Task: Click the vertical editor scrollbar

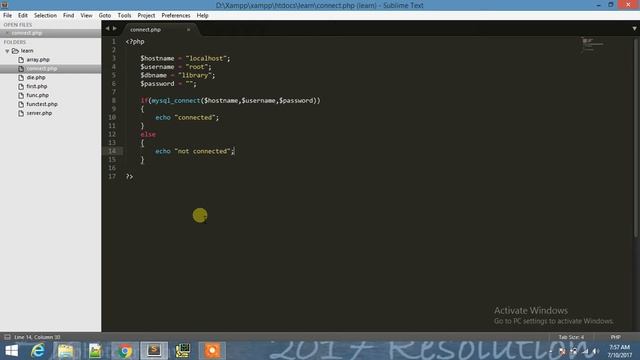Action: [636, 137]
